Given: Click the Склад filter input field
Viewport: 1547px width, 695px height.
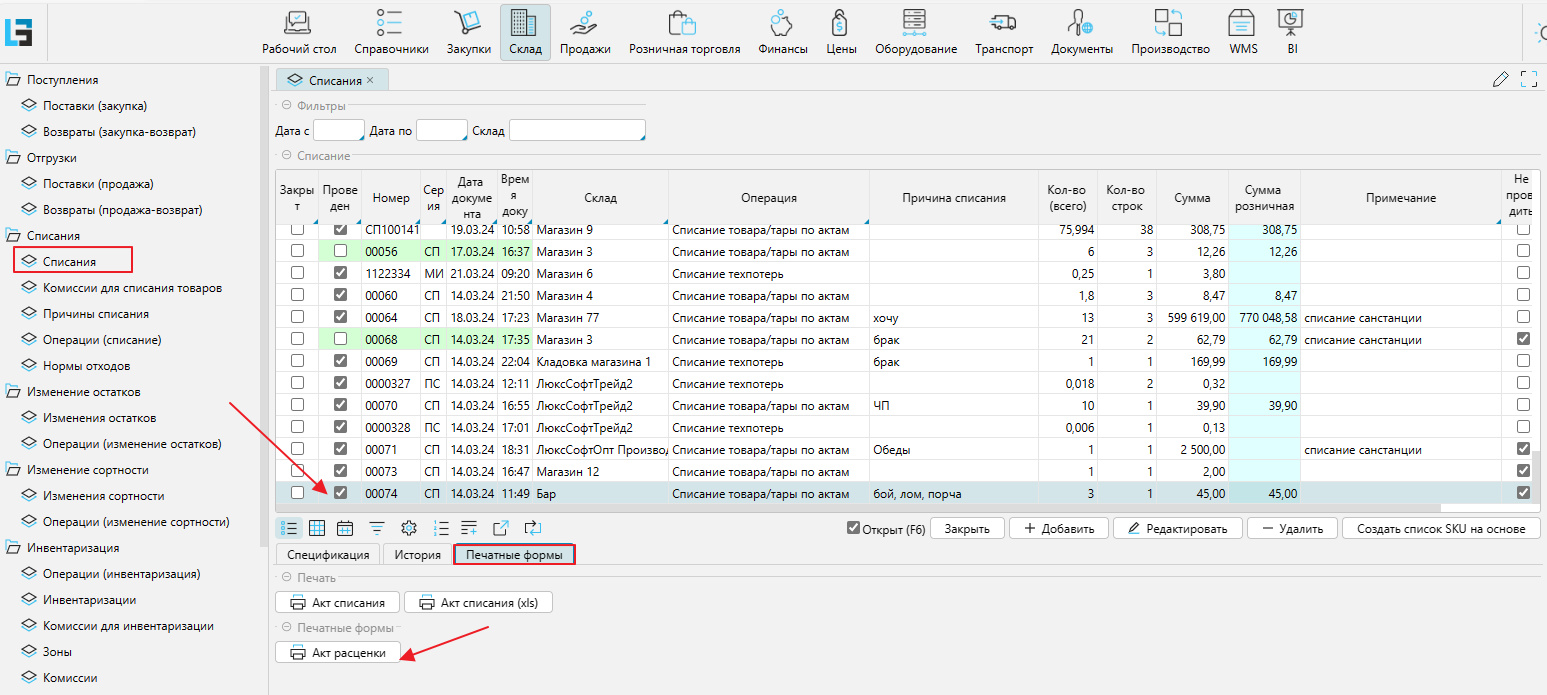Looking at the screenshot, I should (x=576, y=131).
